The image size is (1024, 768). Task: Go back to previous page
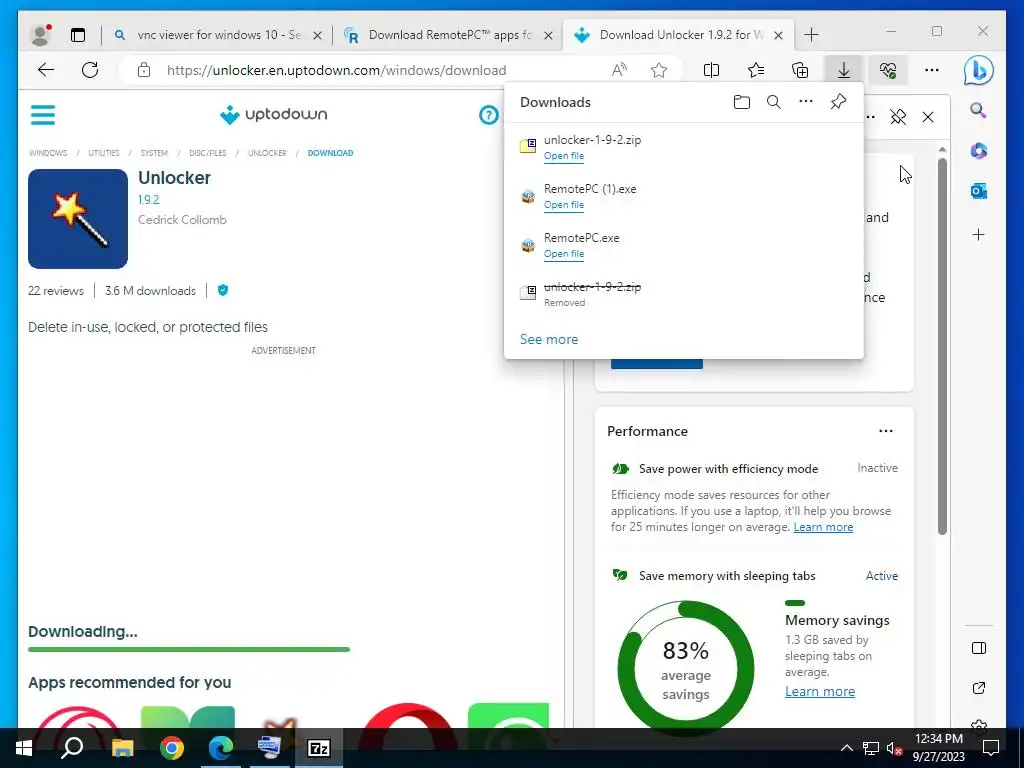(46, 70)
